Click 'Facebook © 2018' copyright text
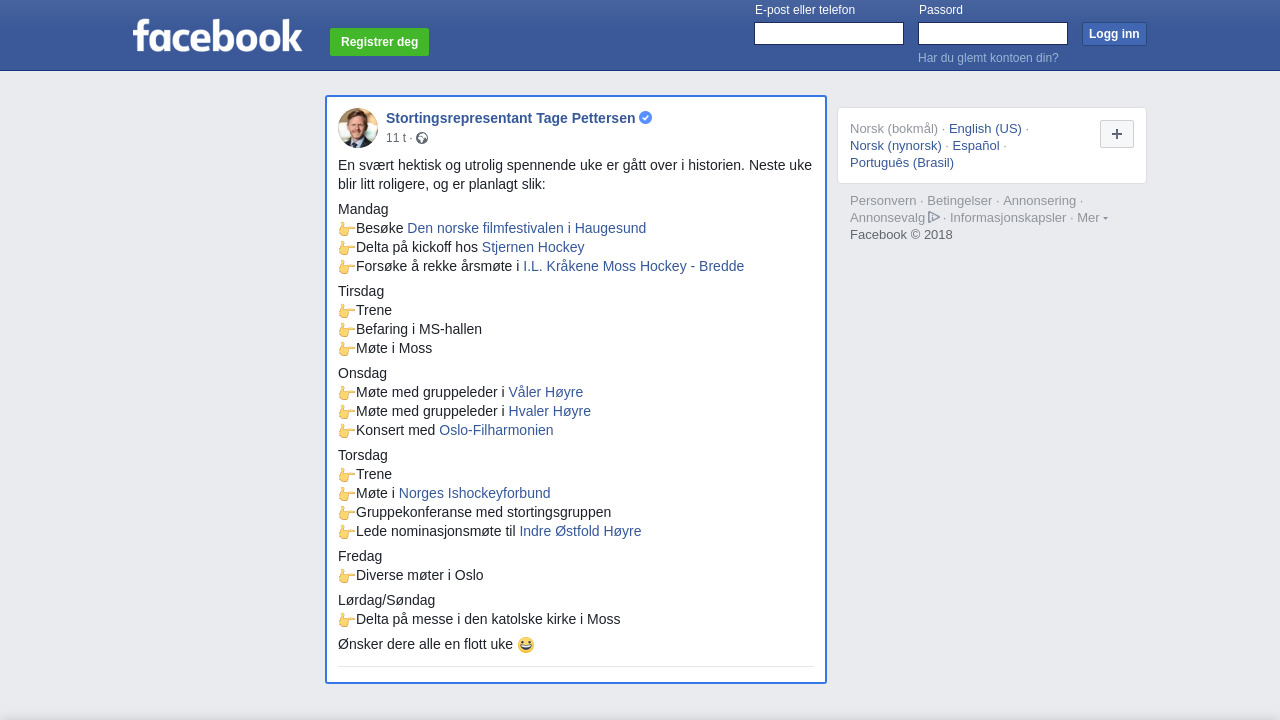The image size is (1280, 720). click(x=901, y=234)
